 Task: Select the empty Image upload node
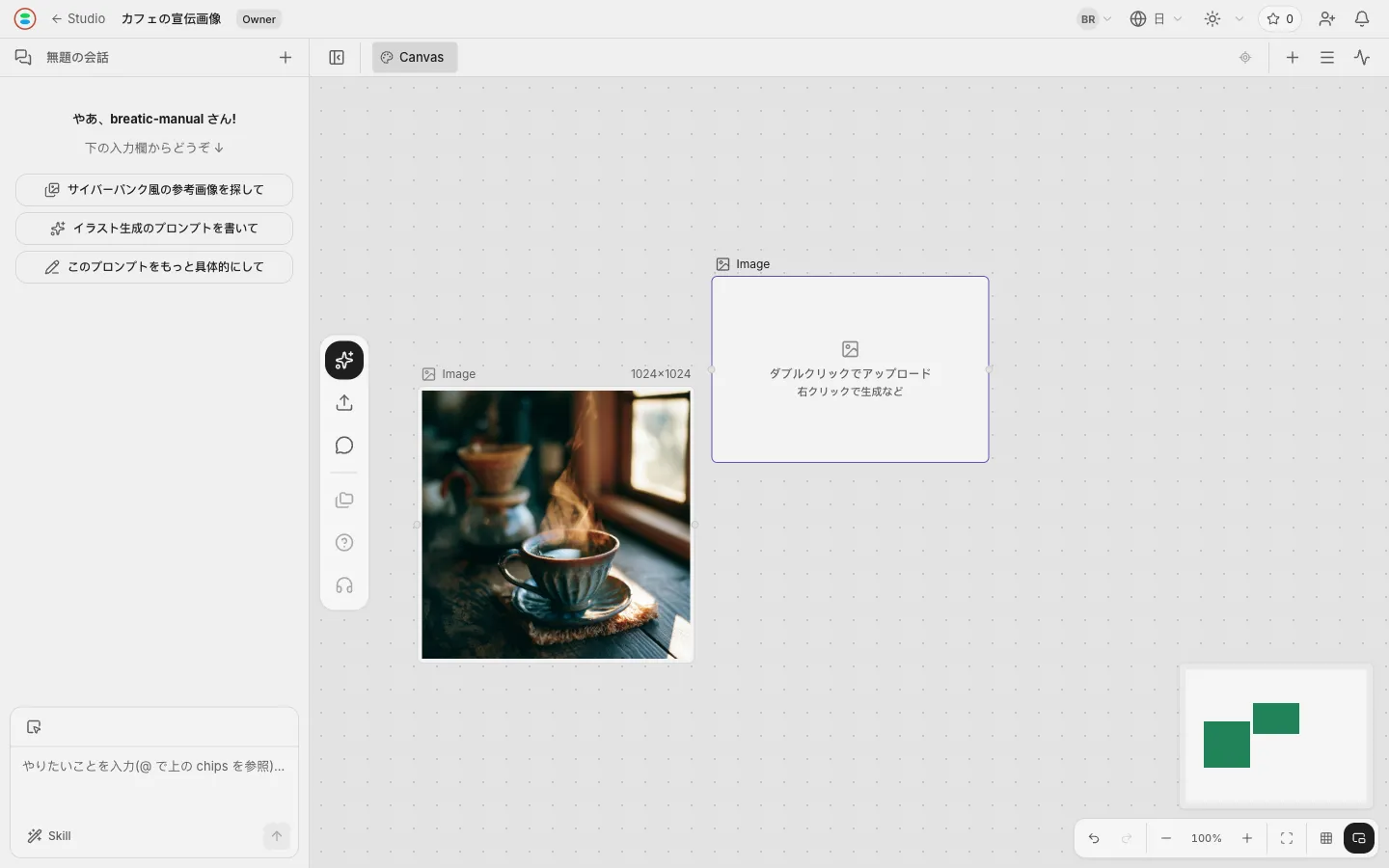click(x=850, y=369)
